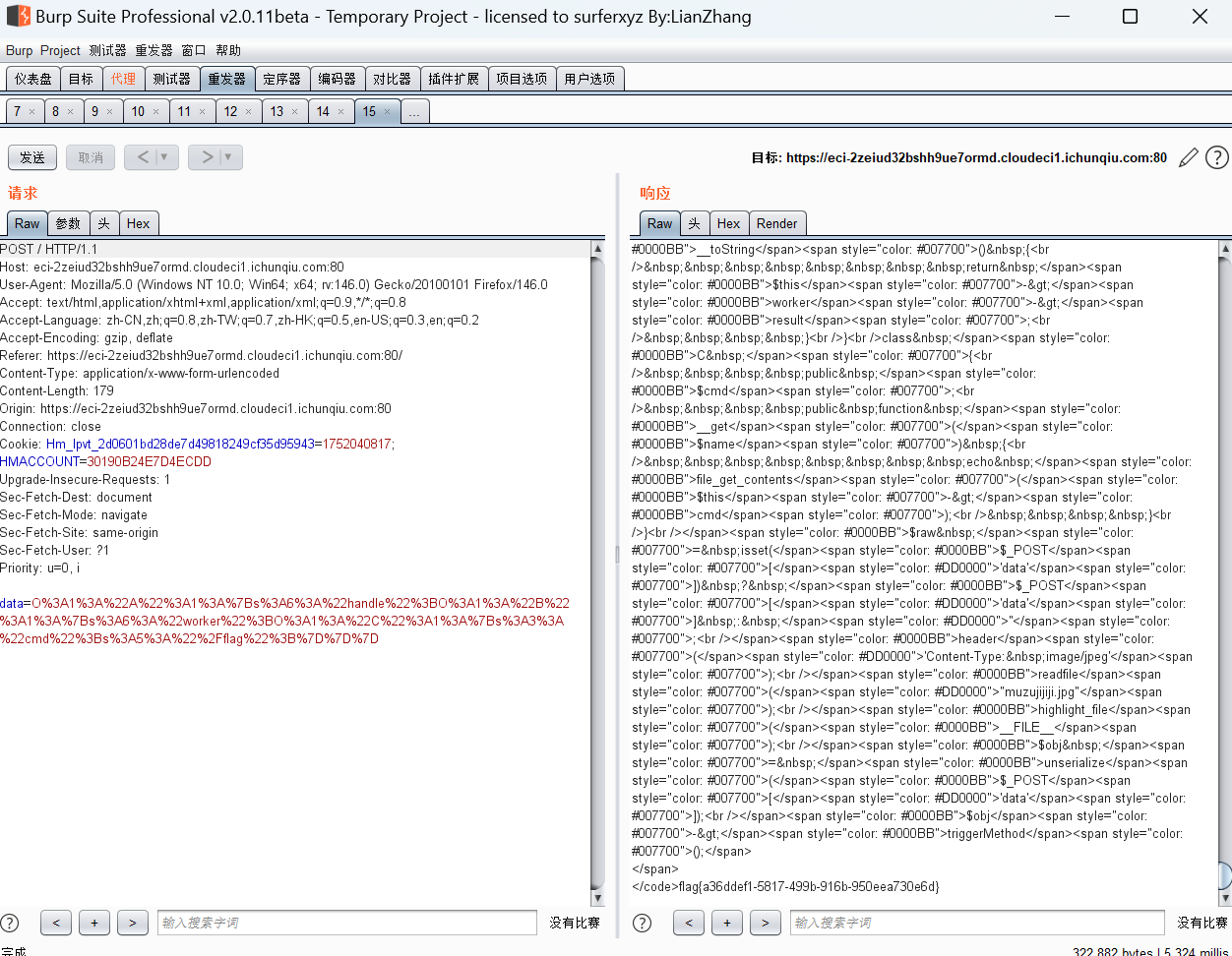Select request Raw view tab

click(x=27, y=223)
